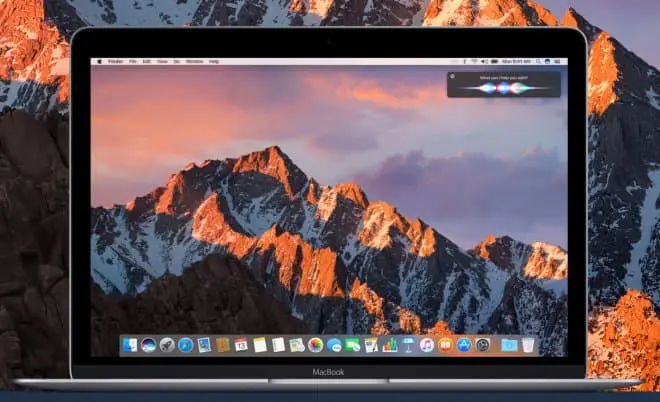Image resolution: width=660 pixels, height=402 pixels.
Task: Open Reminders list icon in dock
Action: tap(278, 345)
